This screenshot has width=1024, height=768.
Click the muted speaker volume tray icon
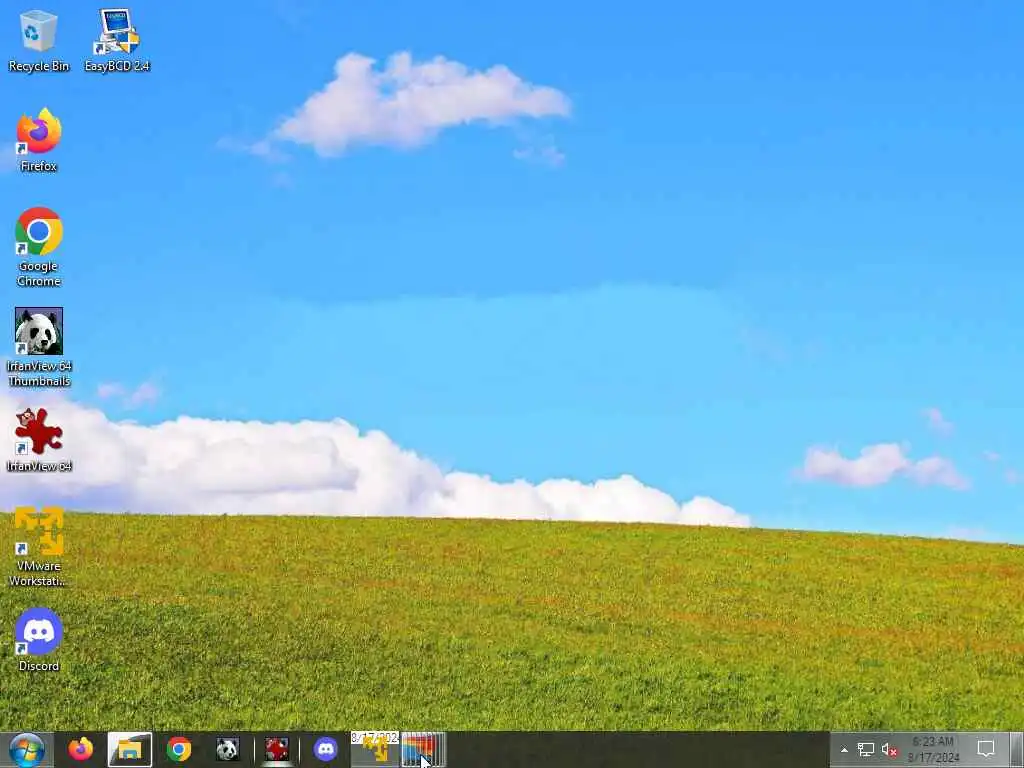pos(889,750)
